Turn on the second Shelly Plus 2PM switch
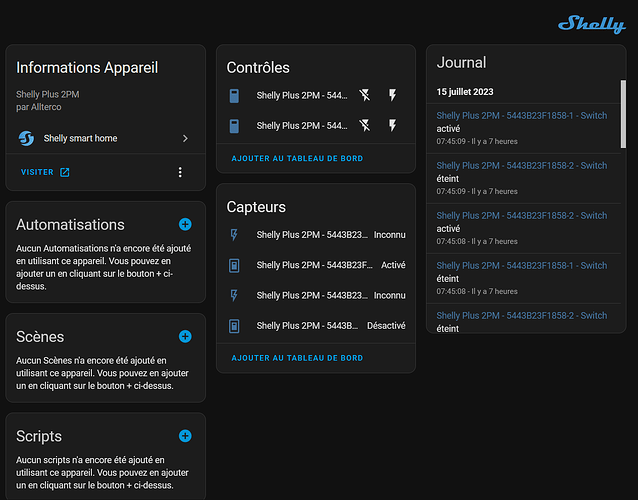 pos(392,126)
